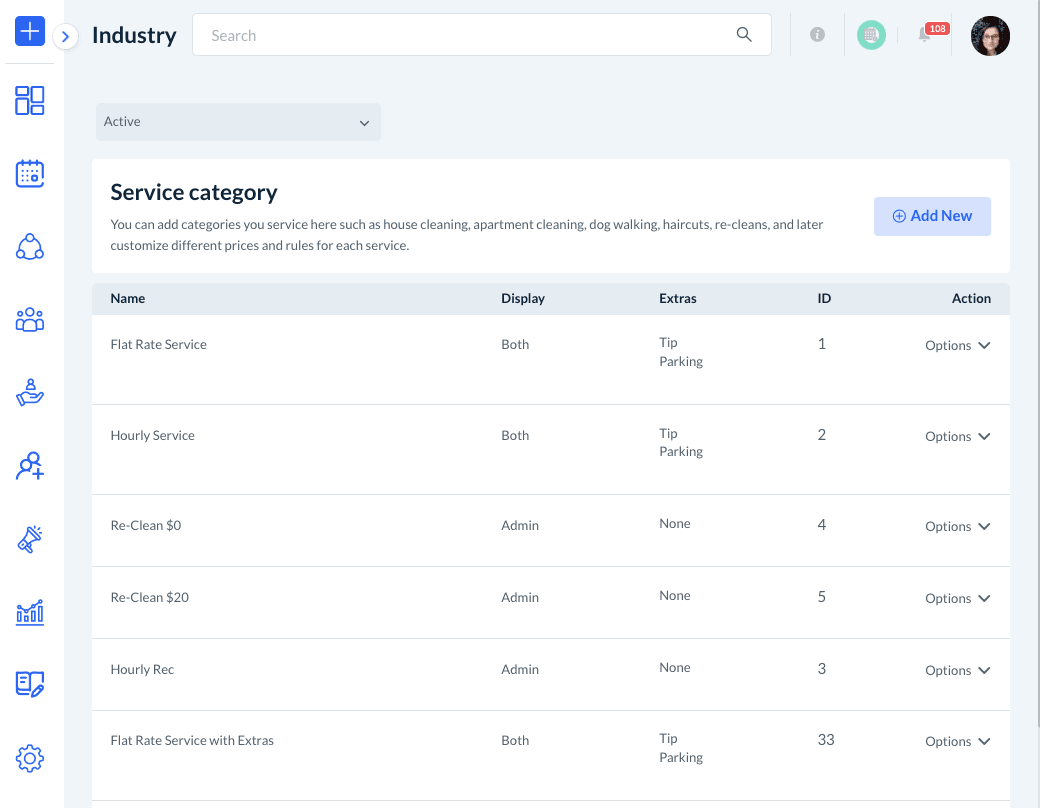Expand Options for Re-Clean $20
1040x808 pixels.
(957, 598)
